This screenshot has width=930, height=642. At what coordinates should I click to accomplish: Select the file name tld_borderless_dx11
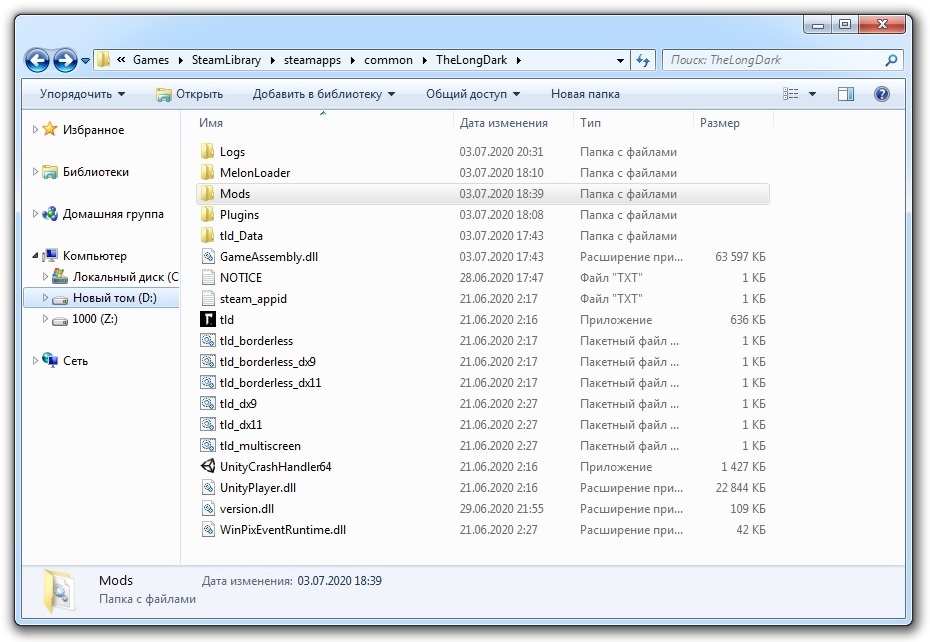(270, 383)
